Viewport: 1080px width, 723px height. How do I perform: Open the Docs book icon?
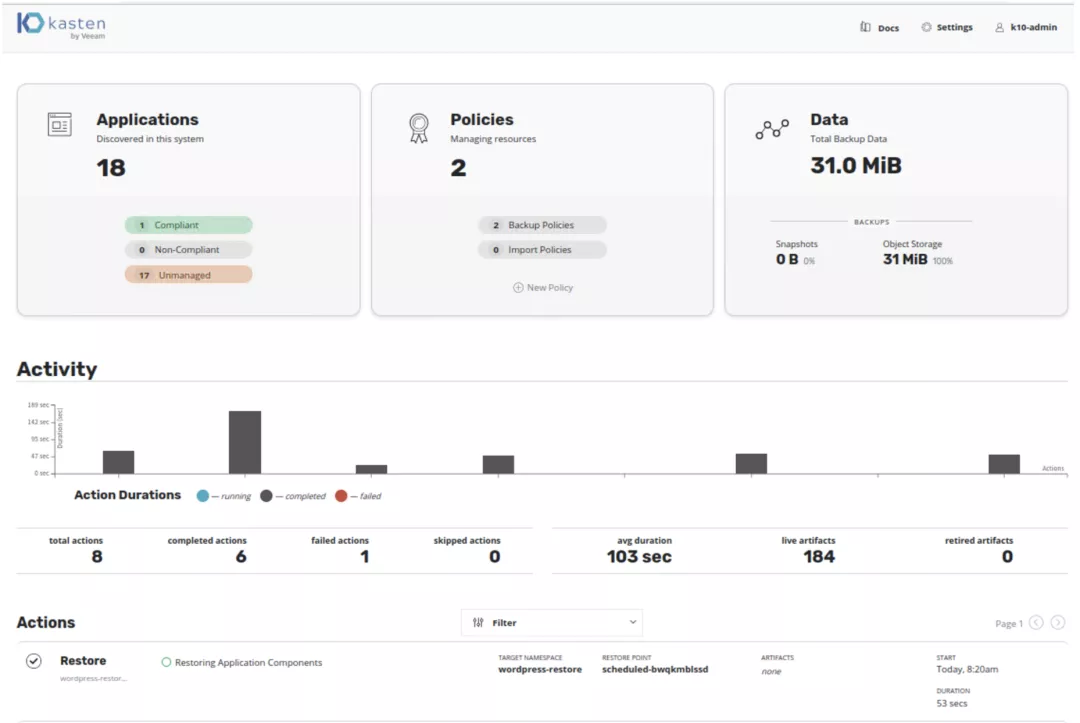click(865, 27)
